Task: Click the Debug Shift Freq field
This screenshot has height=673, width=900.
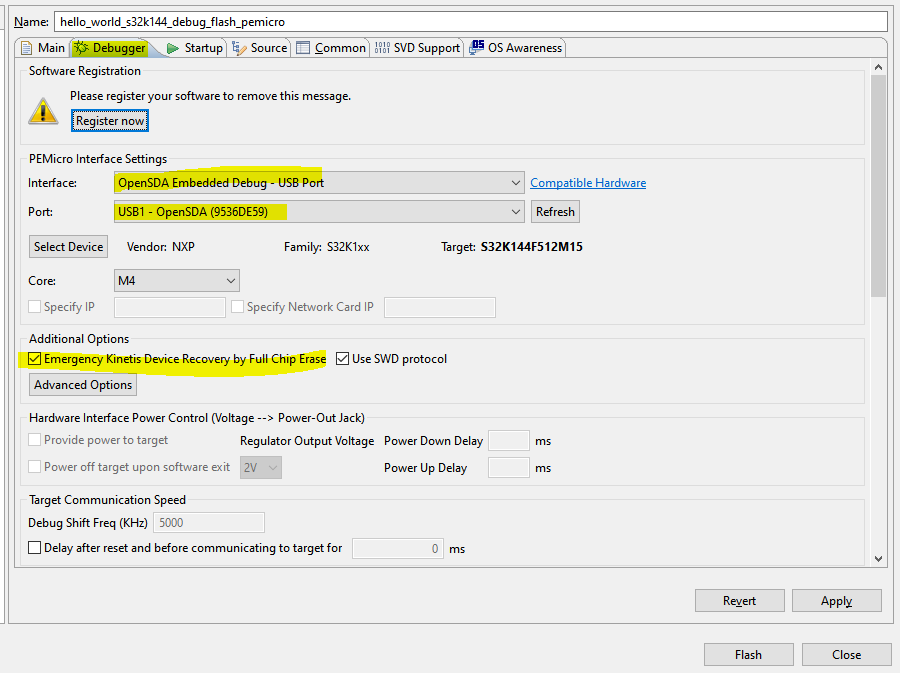Action: click(x=209, y=523)
